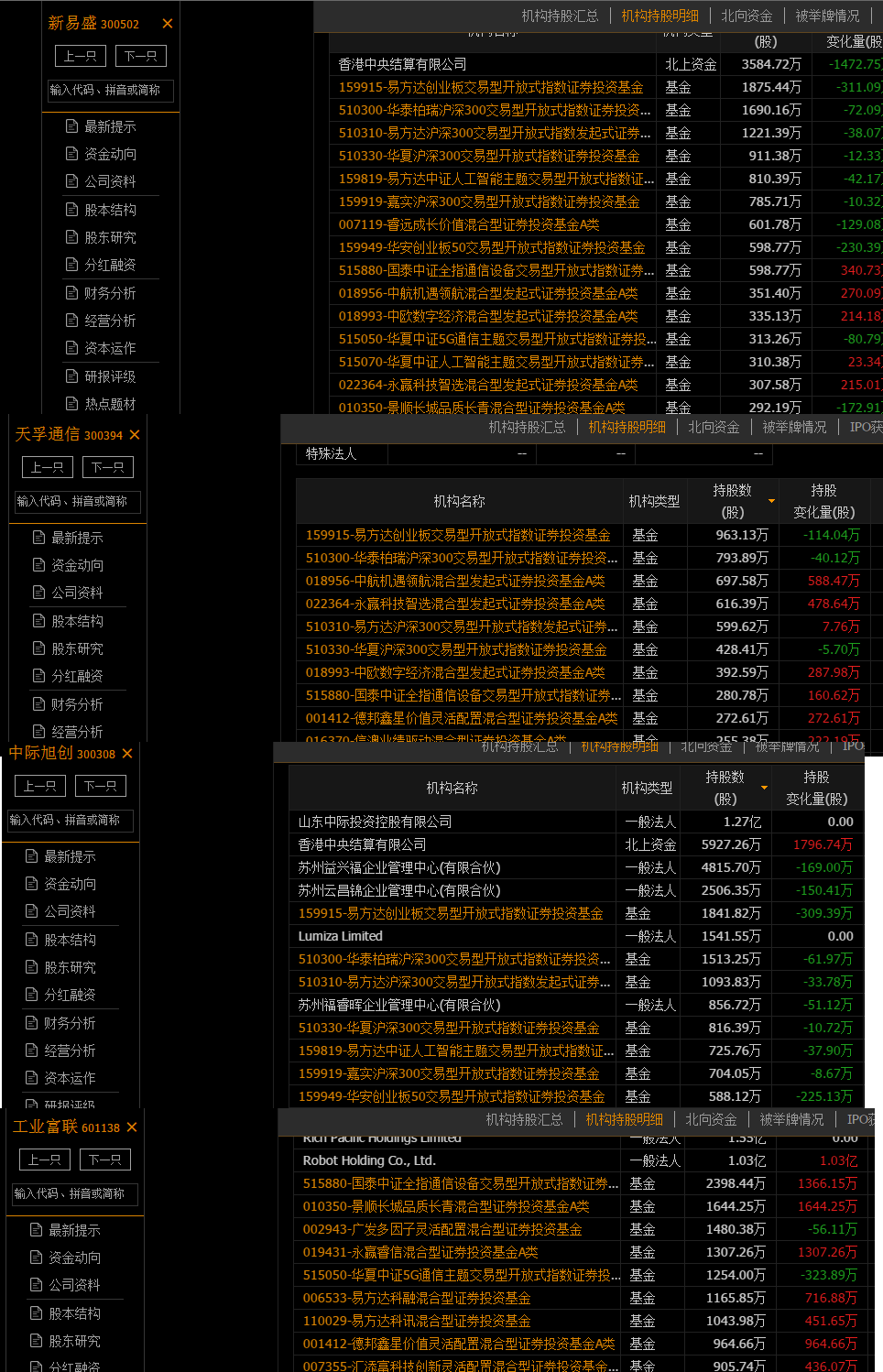Click the 热点题材 document icon in 新易盛 sidebar
Screen dimensions: 883x1372
[x=72, y=404]
